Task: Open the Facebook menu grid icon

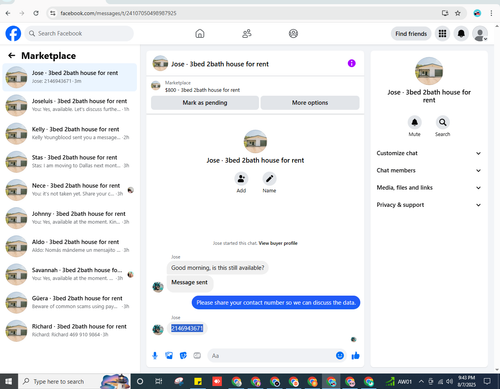Action: point(442,34)
